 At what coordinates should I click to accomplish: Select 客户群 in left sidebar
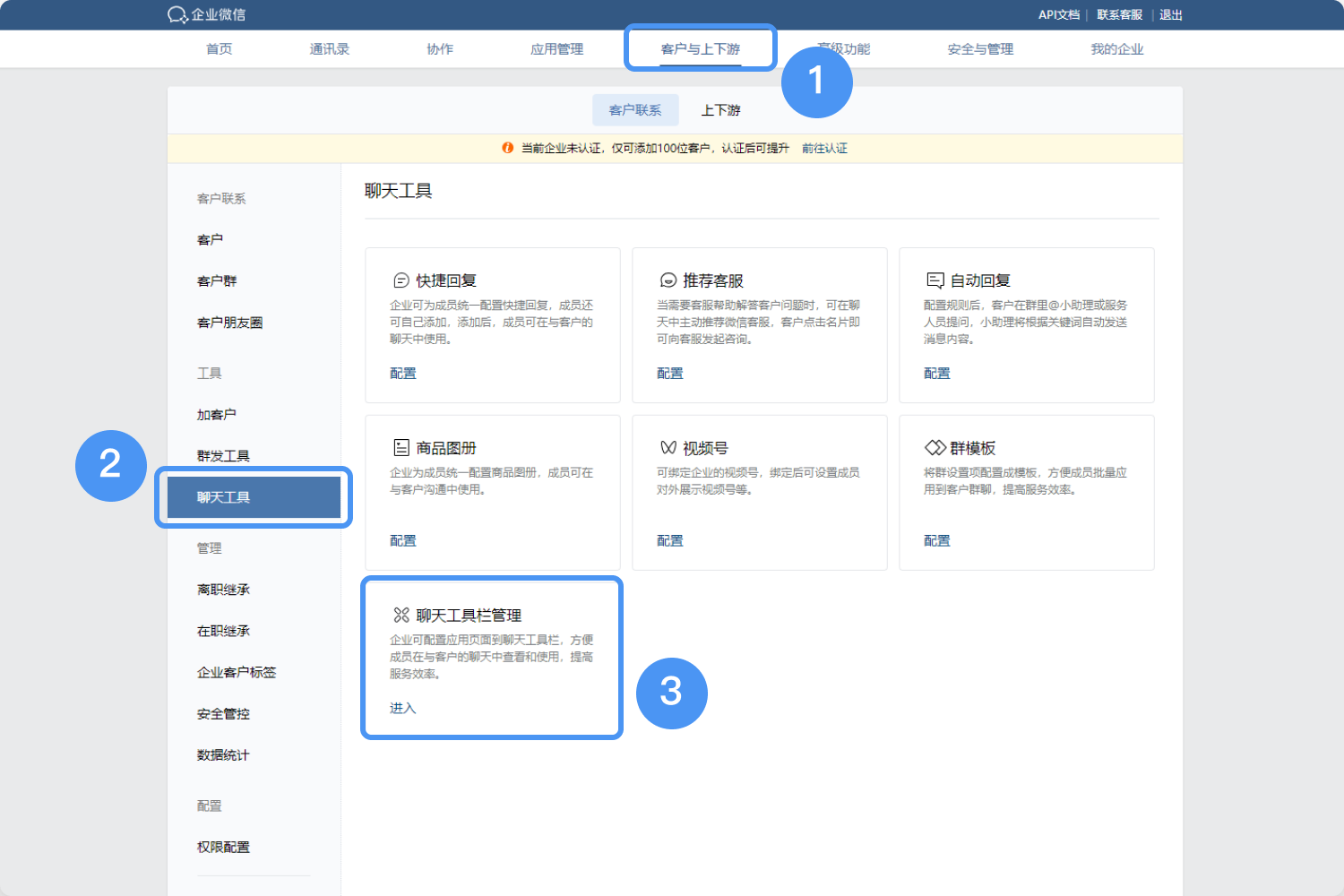coord(217,281)
